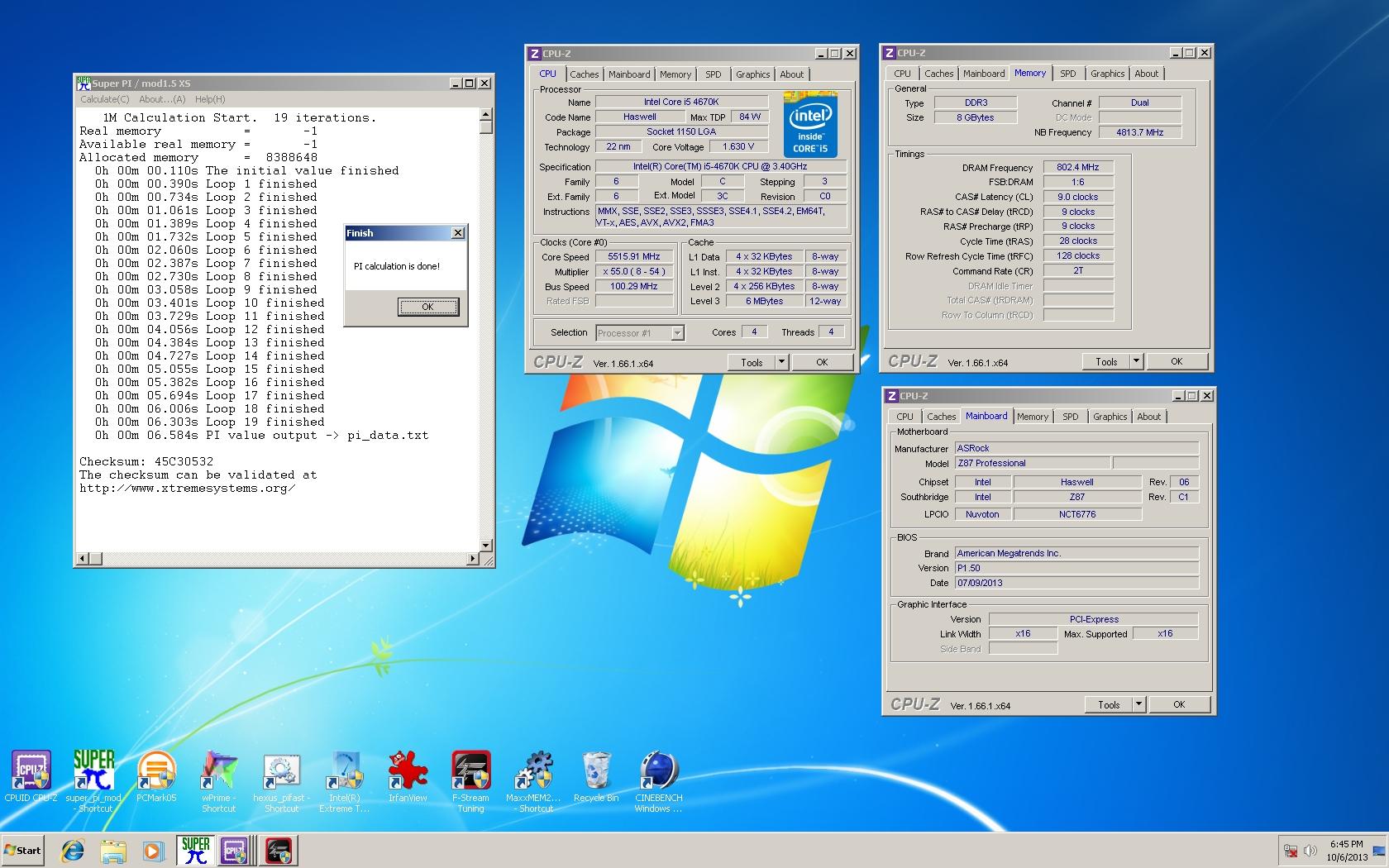
Task: Switch to Super PI taskbar button
Action: 196,851
